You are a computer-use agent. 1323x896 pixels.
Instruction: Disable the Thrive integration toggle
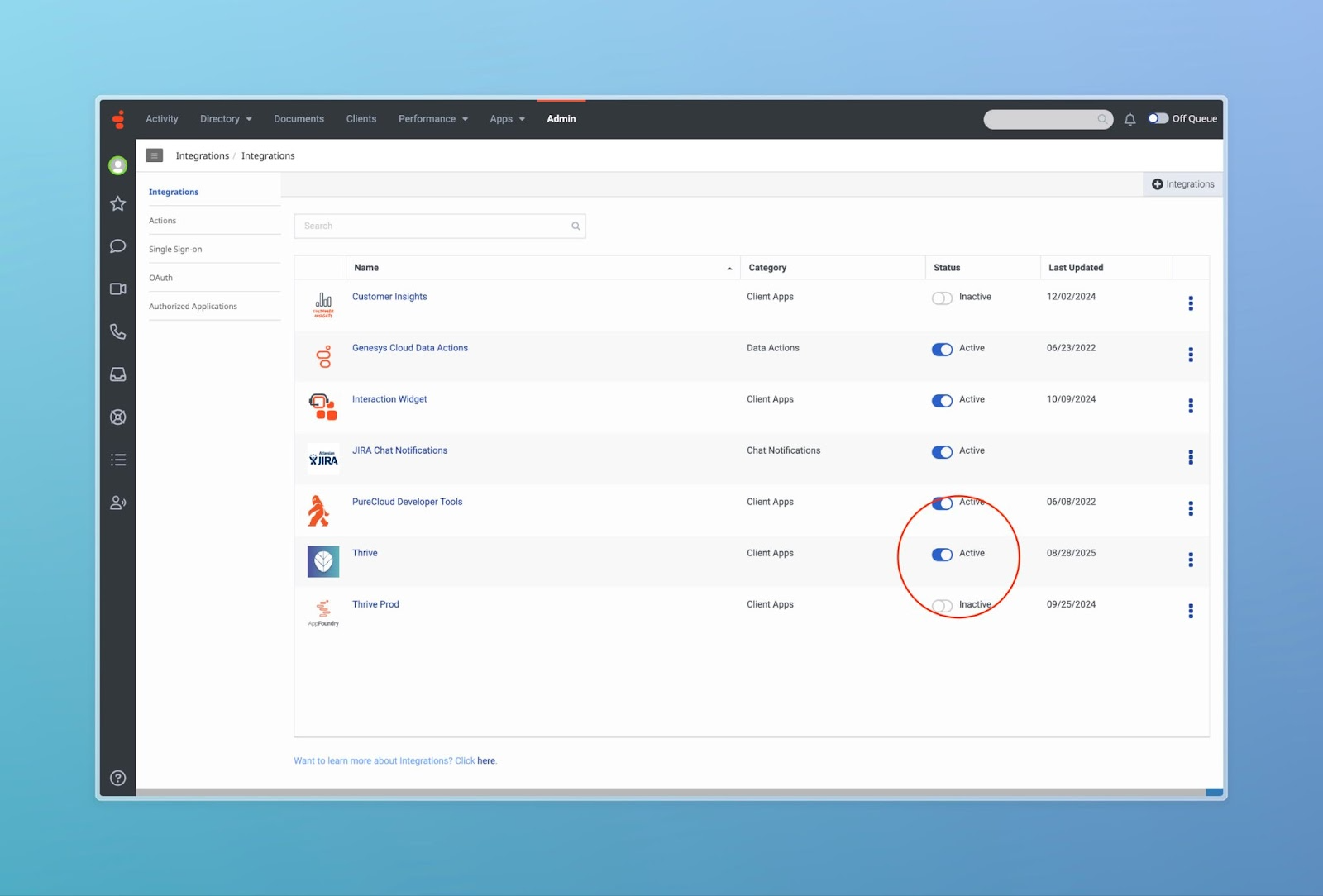point(942,555)
